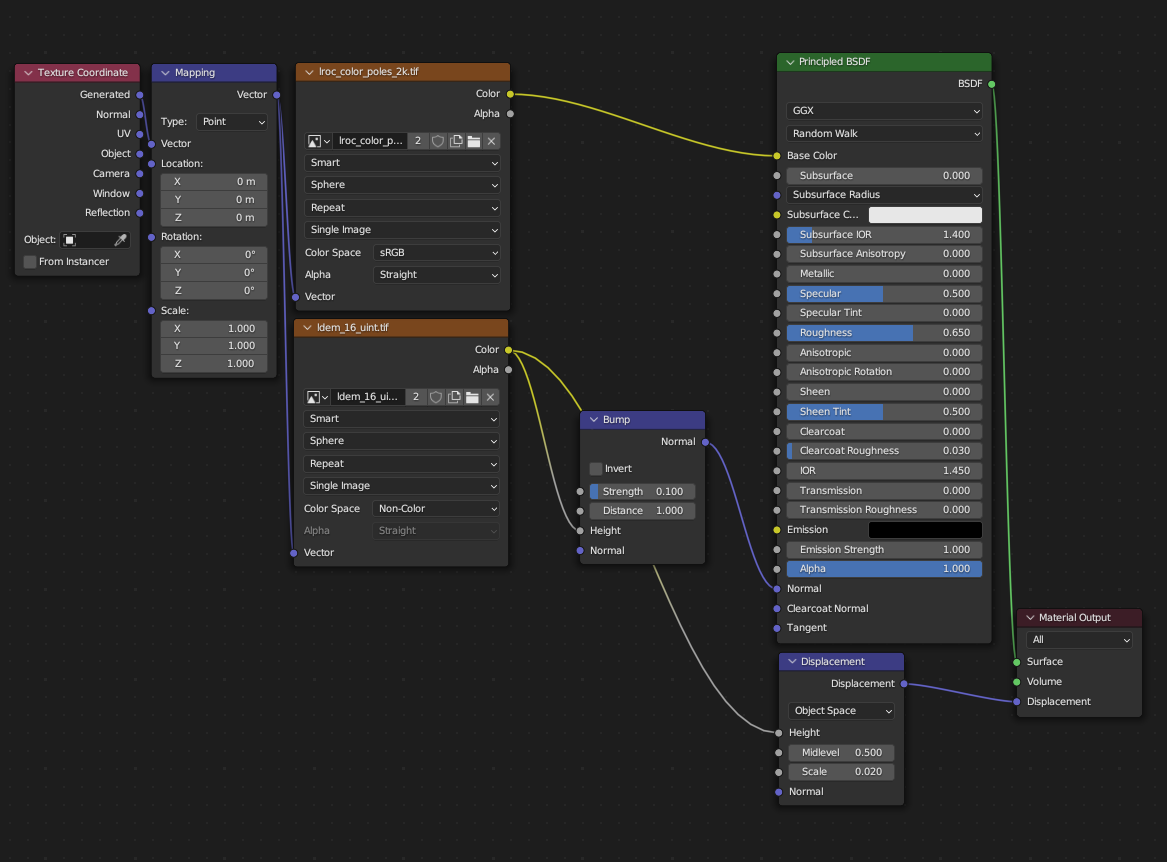
Task: Unlink image X in lroc_color_poles node
Action: point(491,141)
